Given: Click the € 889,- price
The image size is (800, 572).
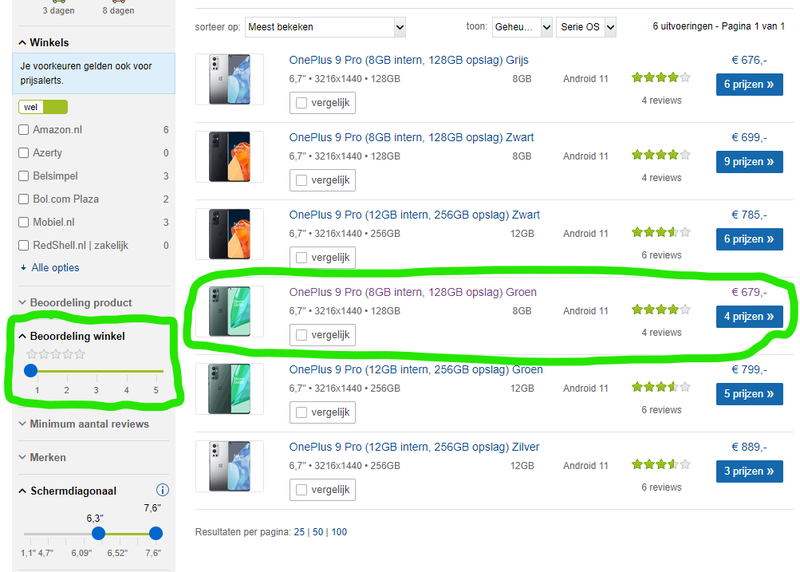Looking at the screenshot, I should pos(749,447).
